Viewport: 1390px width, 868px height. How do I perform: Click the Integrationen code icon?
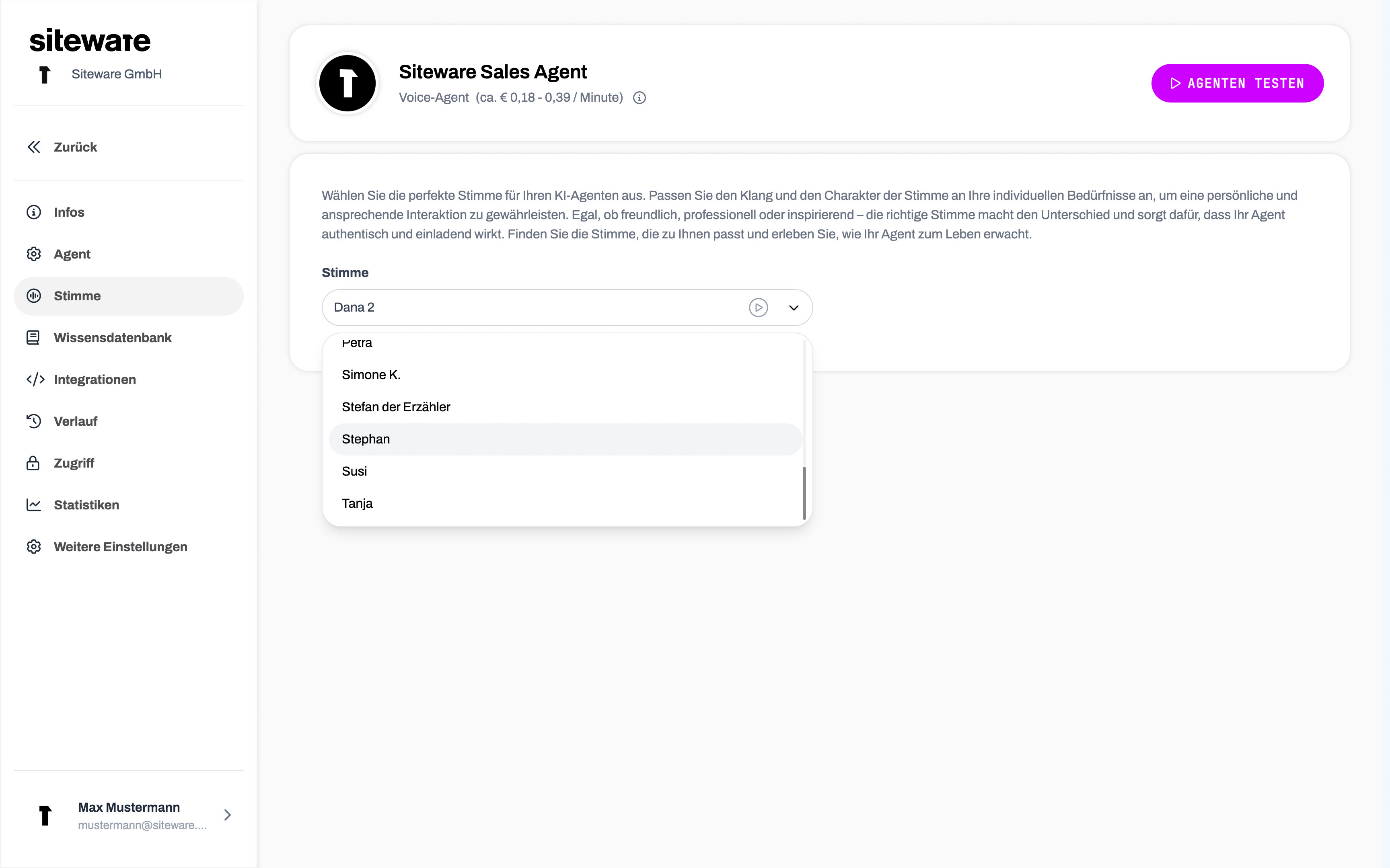pos(35,380)
